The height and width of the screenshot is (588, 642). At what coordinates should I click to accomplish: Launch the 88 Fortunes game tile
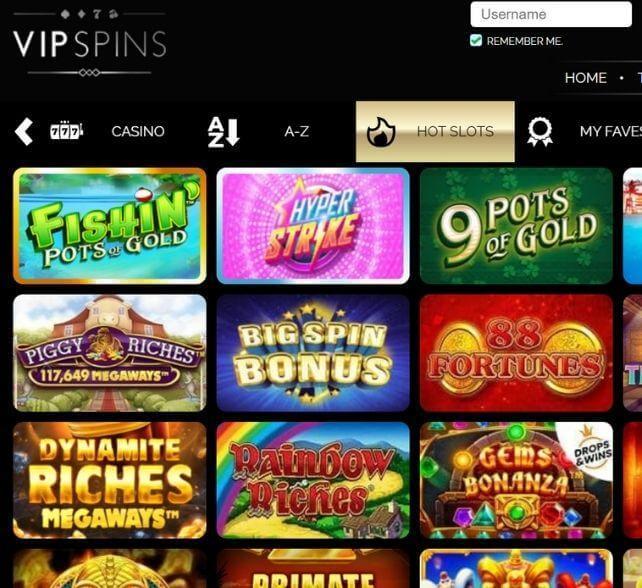[516, 353]
